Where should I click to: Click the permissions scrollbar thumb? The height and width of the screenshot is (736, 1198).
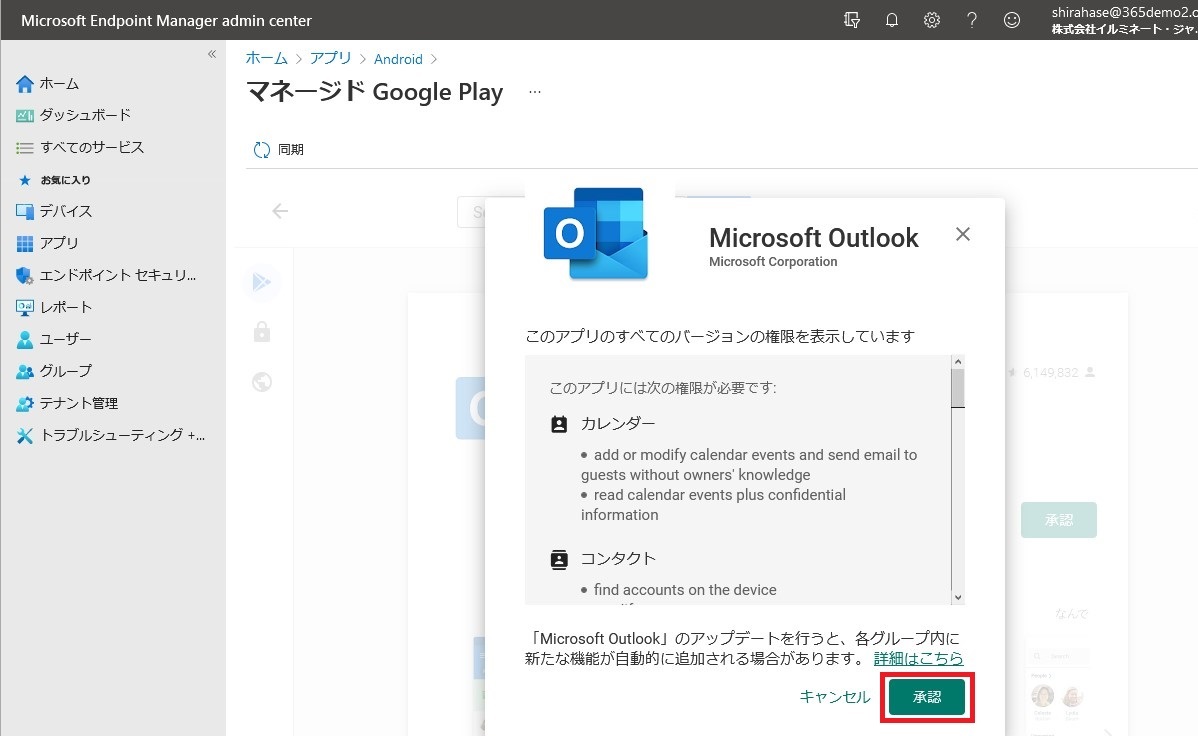tap(958, 388)
